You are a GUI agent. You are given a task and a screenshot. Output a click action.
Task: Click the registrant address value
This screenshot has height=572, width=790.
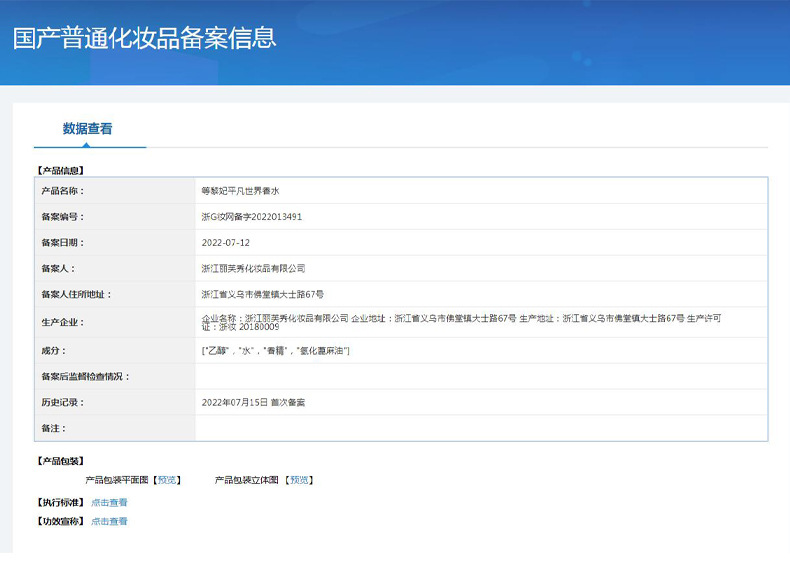tap(262, 294)
